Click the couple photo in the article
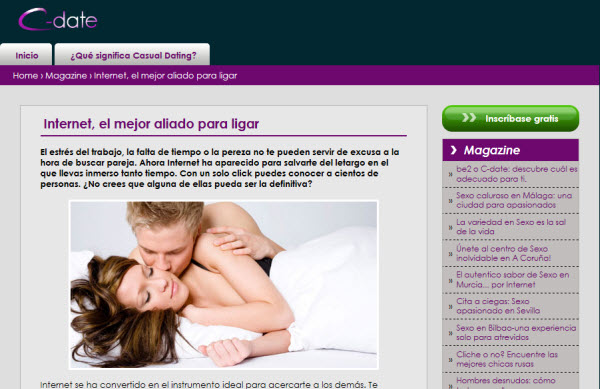The height and width of the screenshot is (389, 600). pyautogui.click(x=223, y=285)
